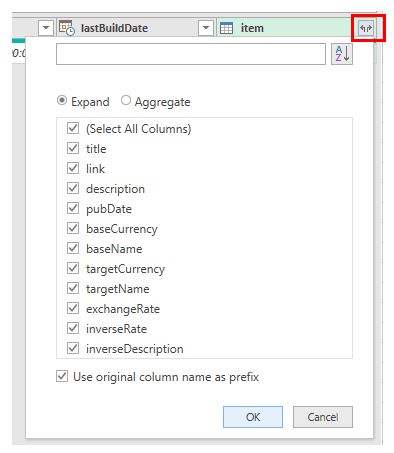
Task: Click the OK button
Action: 253,417
